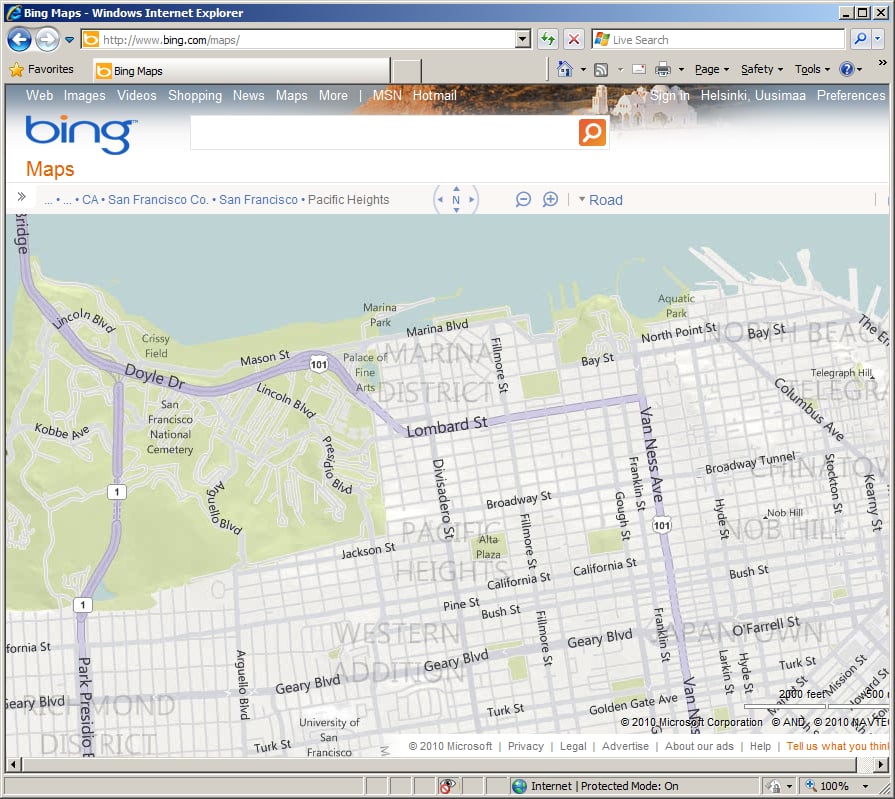The image size is (895, 799).
Task: Zoom out with the minus circle icon
Action: [523, 199]
